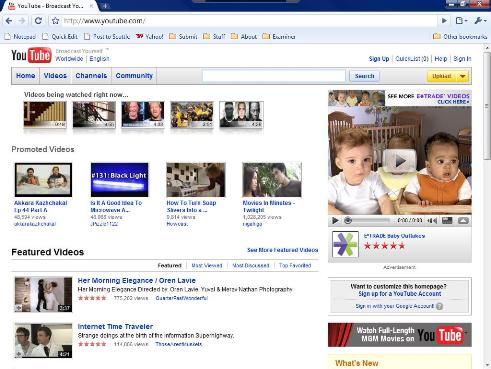This screenshot has height=369, width=491.
Task: Click the E*TRADE channel logo icon
Action: point(345,245)
